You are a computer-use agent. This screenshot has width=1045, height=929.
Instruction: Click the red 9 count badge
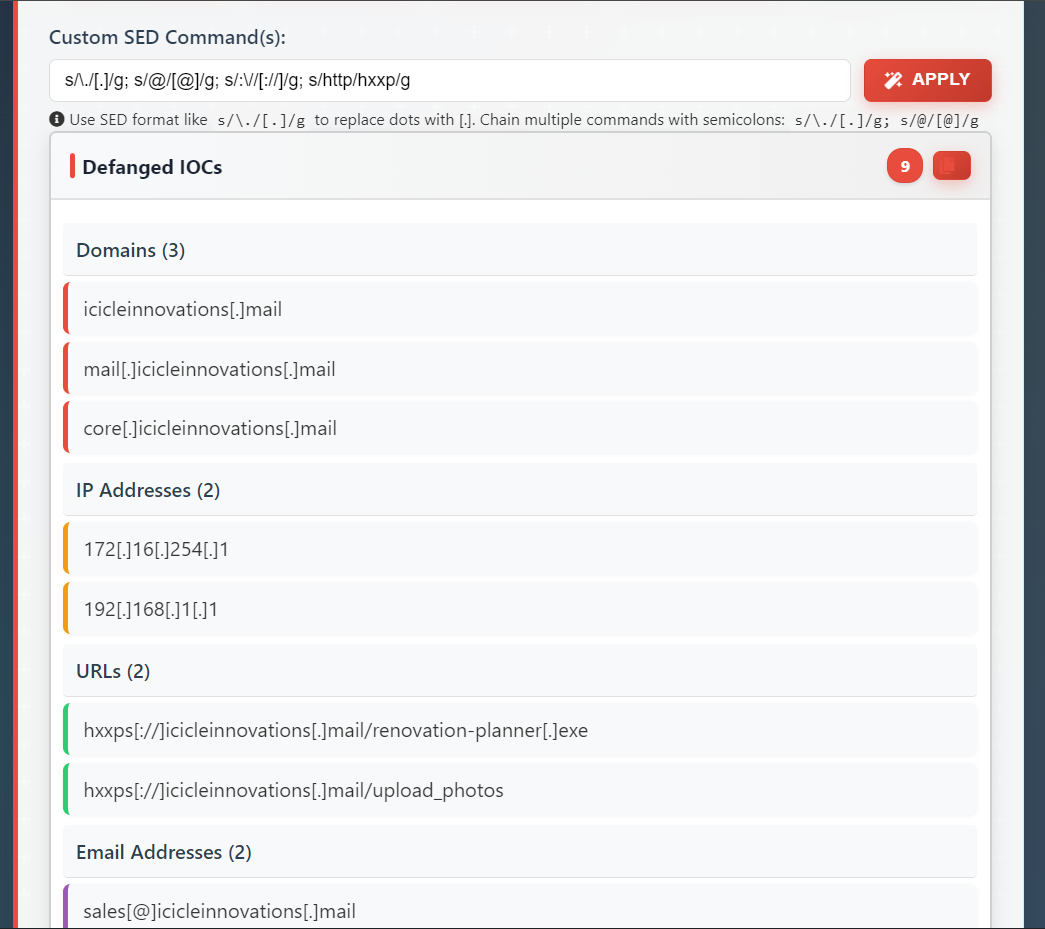click(904, 166)
